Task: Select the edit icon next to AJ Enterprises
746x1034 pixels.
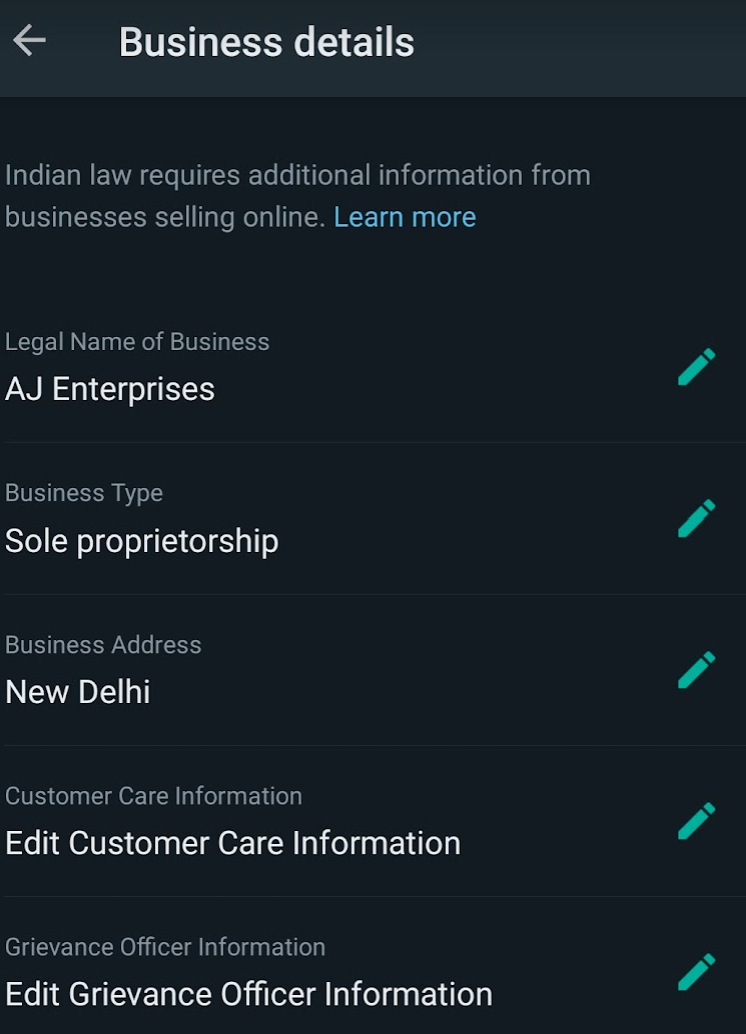Action: [696, 366]
